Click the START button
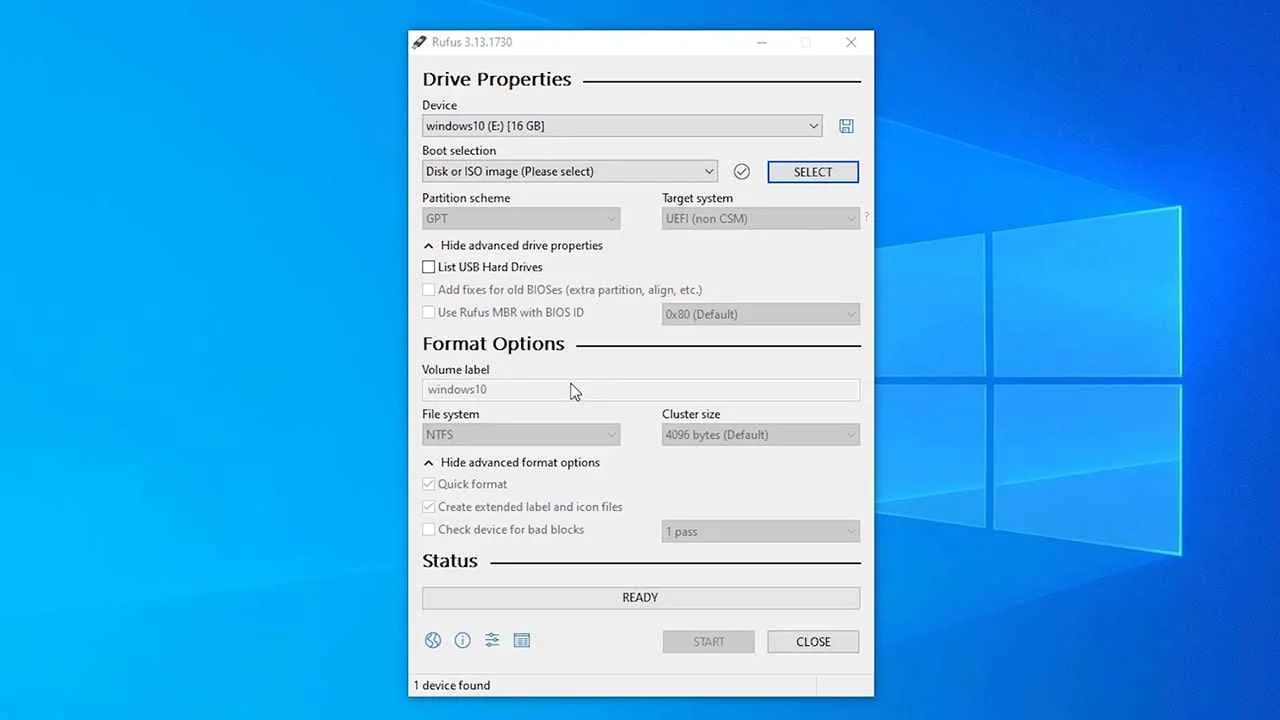This screenshot has width=1280, height=720. 709,642
